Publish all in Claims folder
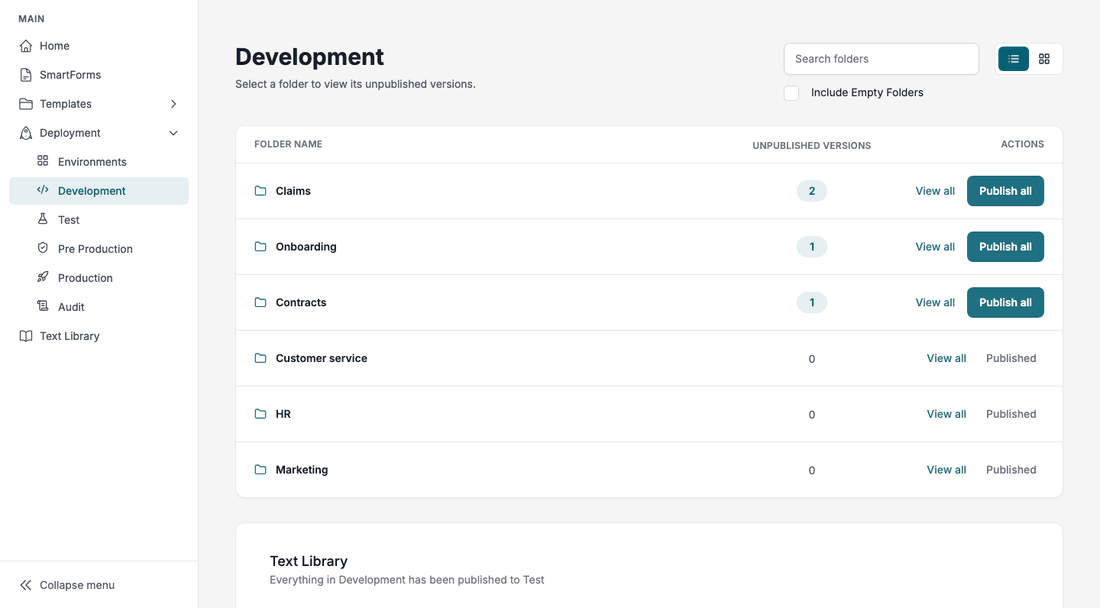The width and height of the screenshot is (1100, 608). click(1005, 191)
